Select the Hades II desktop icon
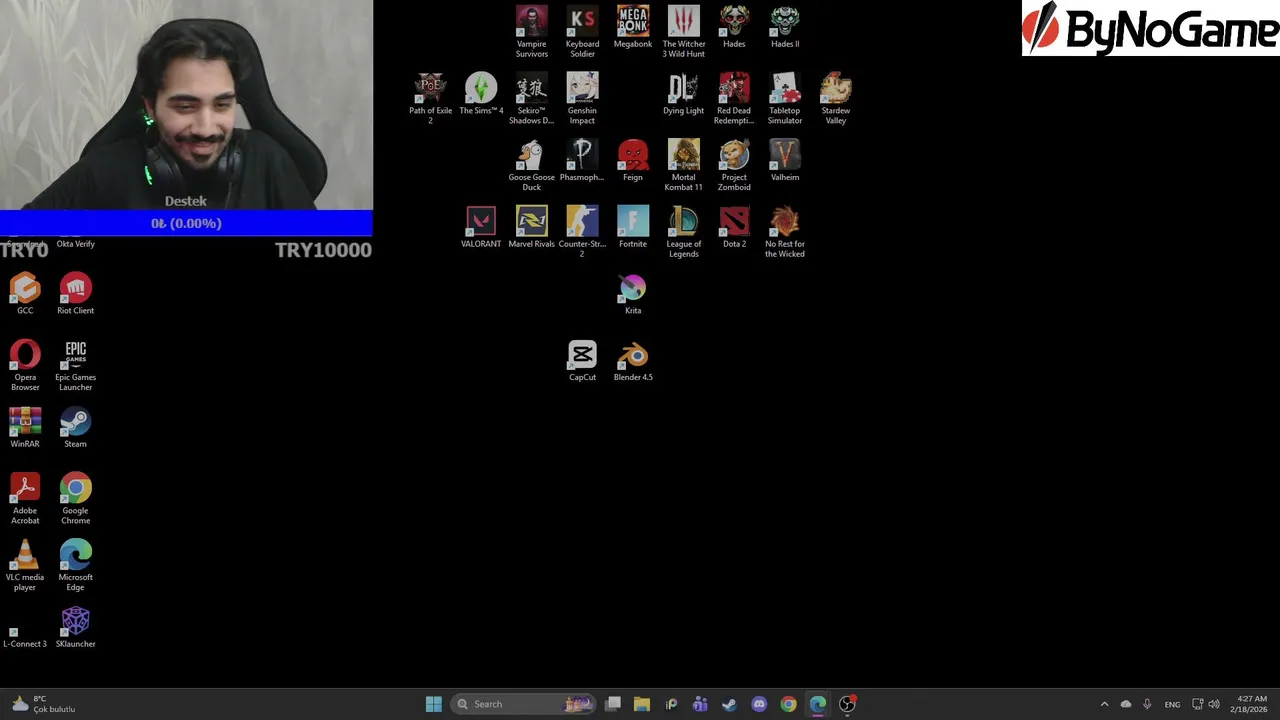Screen dimensions: 1280x720 [785, 27]
